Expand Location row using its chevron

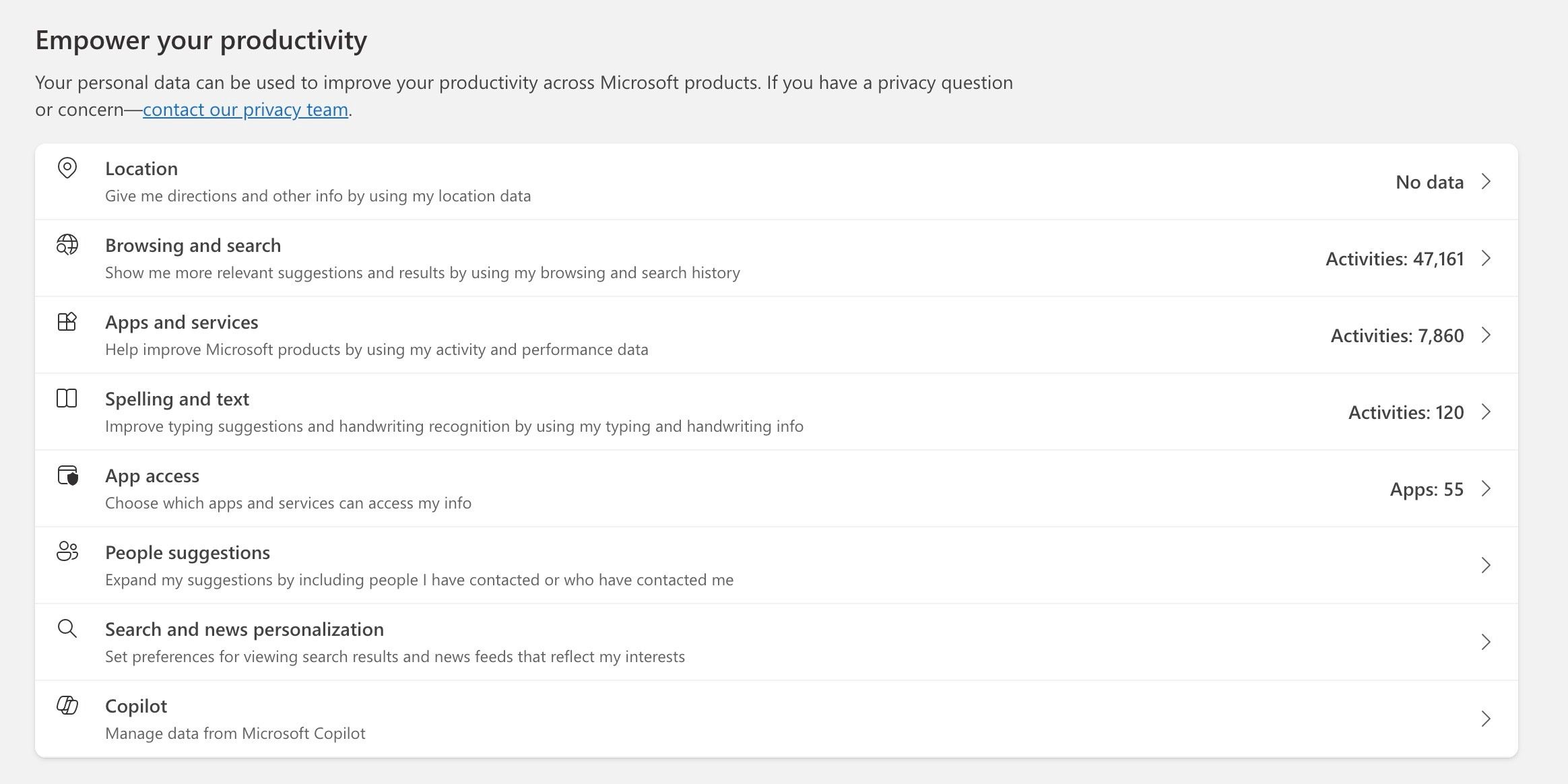pyautogui.click(x=1486, y=182)
